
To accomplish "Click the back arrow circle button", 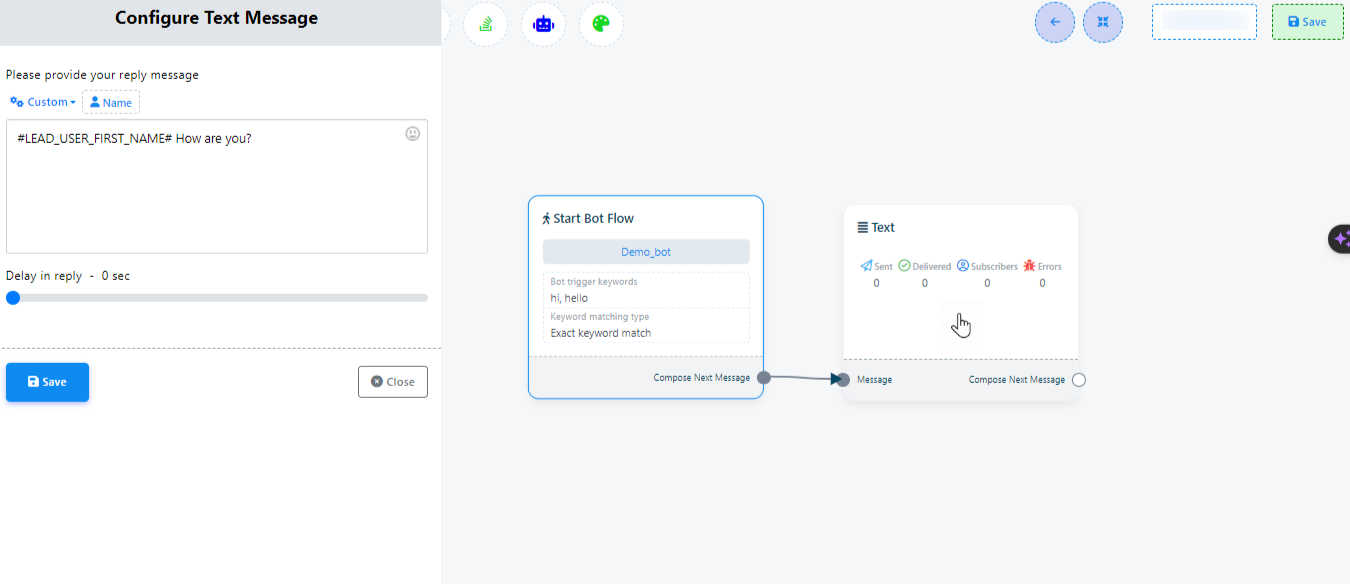I will [x=1055, y=22].
